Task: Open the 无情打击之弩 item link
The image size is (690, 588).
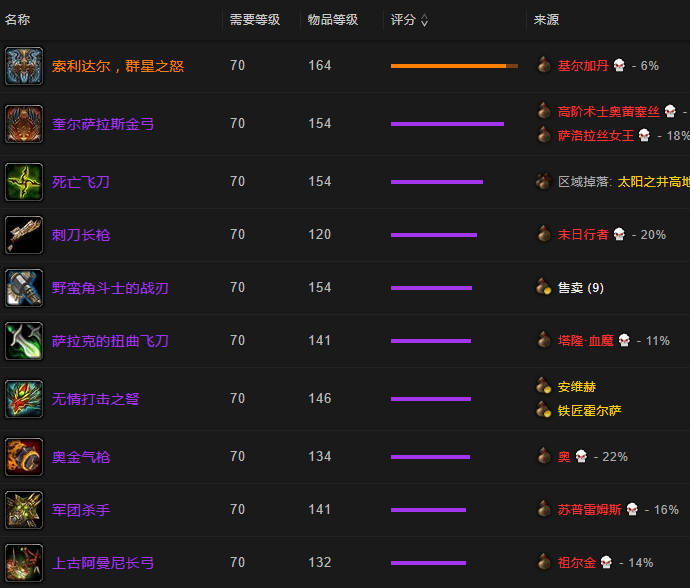Action: [95, 399]
